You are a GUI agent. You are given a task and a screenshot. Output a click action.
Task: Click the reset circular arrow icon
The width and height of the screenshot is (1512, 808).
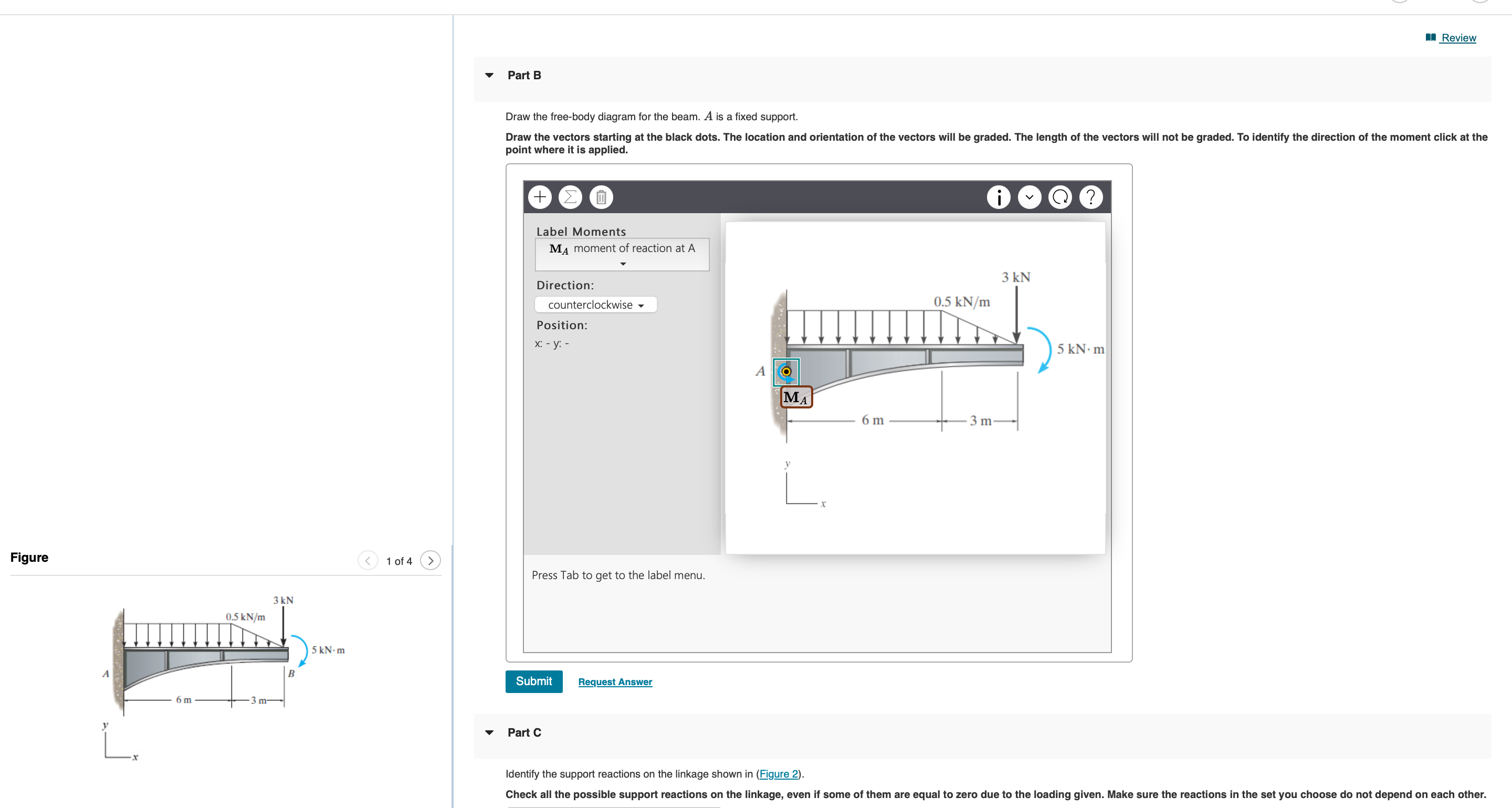(1060, 197)
